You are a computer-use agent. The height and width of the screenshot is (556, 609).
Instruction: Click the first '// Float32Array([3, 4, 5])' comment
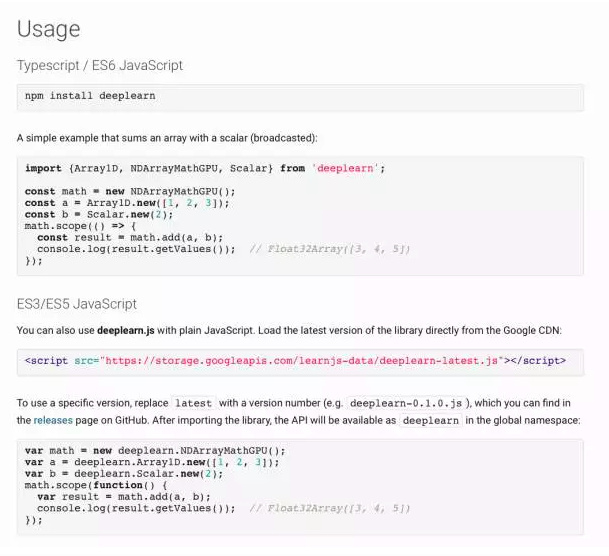coord(330,249)
